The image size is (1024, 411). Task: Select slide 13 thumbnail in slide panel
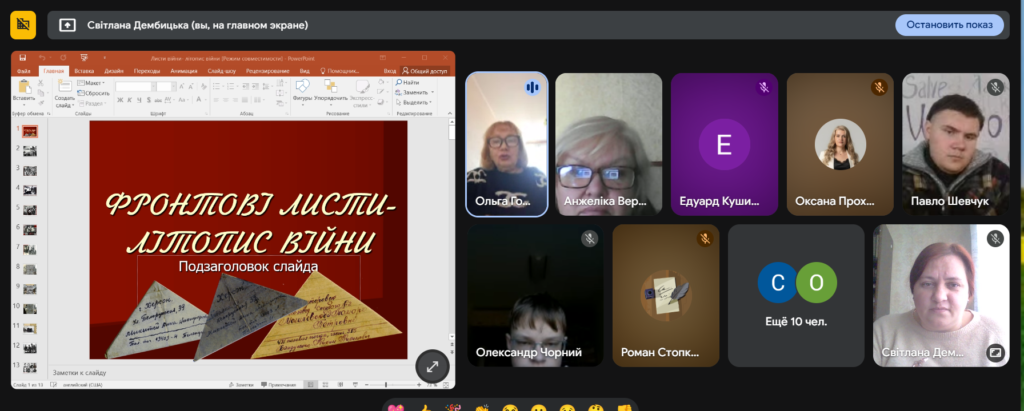click(29, 369)
